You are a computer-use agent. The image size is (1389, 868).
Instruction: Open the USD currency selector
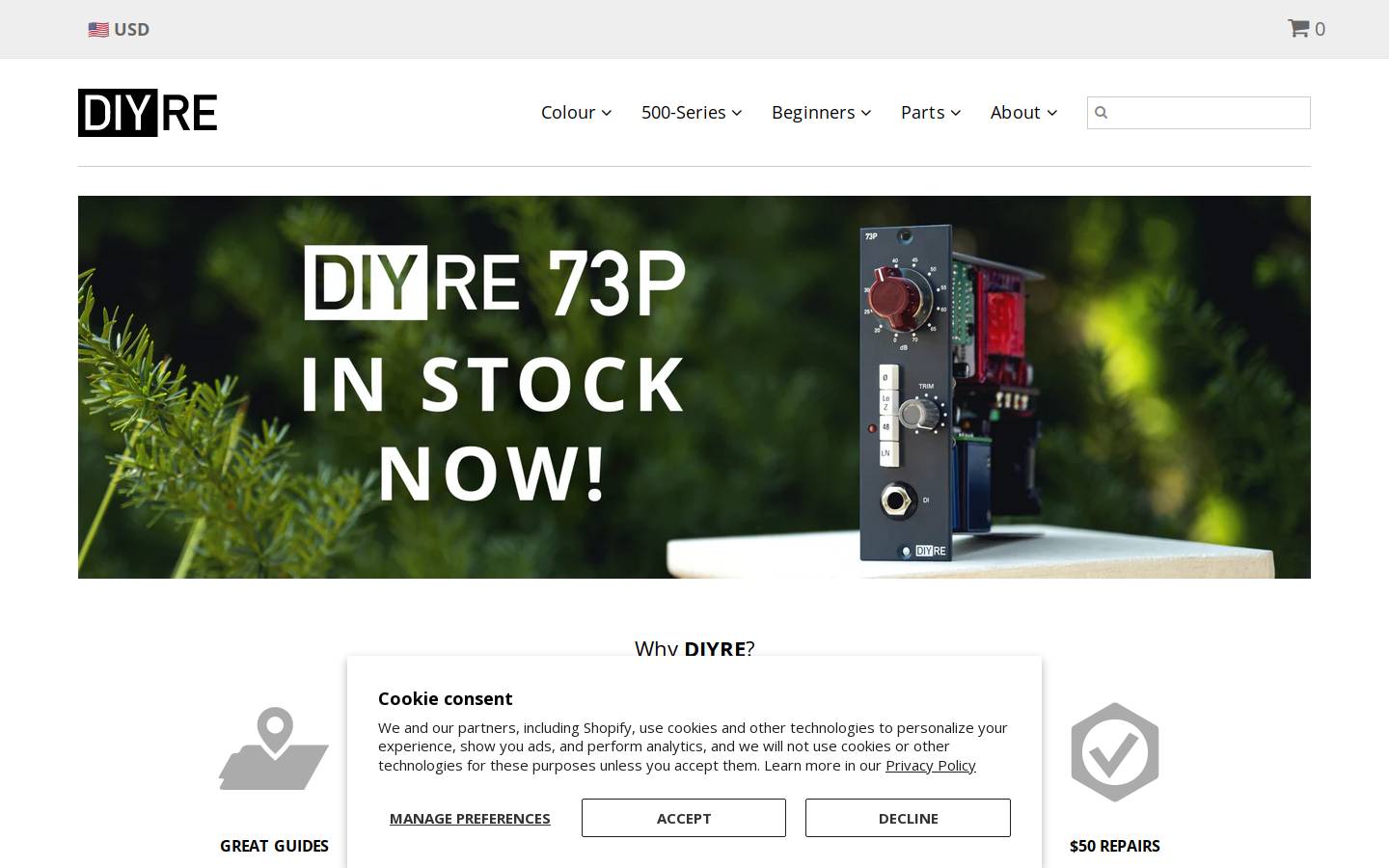point(119,29)
